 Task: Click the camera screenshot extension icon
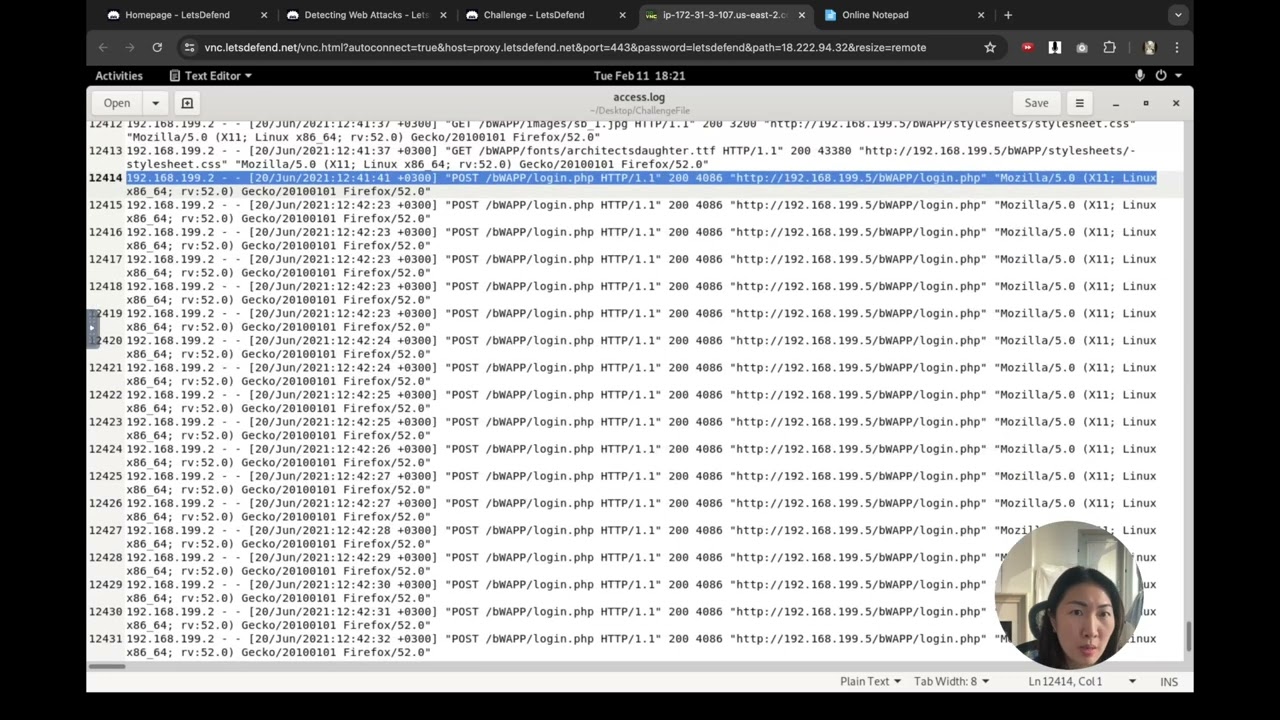[x=1082, y=47]
